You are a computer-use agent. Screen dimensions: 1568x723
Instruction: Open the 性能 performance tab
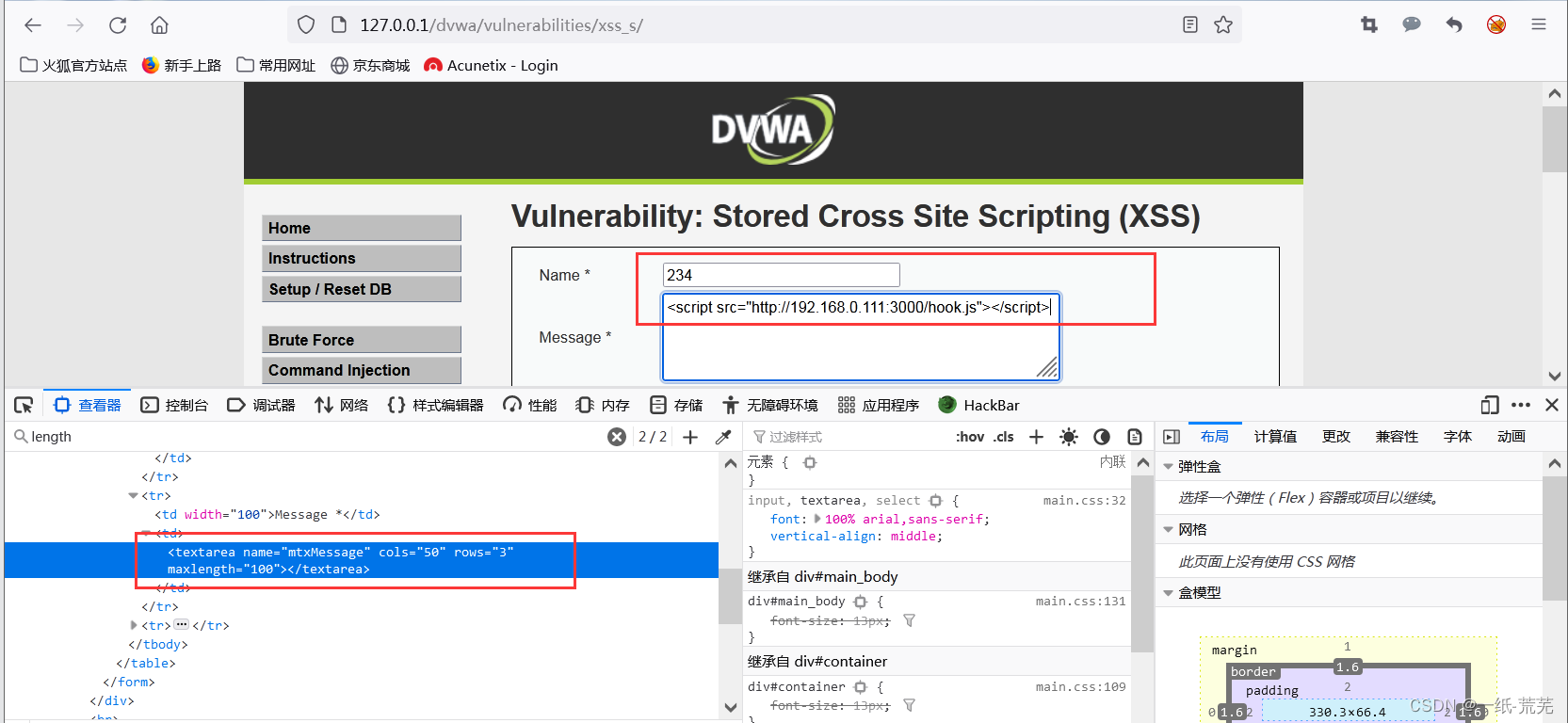pyautogui.click(x=530, y=405)
